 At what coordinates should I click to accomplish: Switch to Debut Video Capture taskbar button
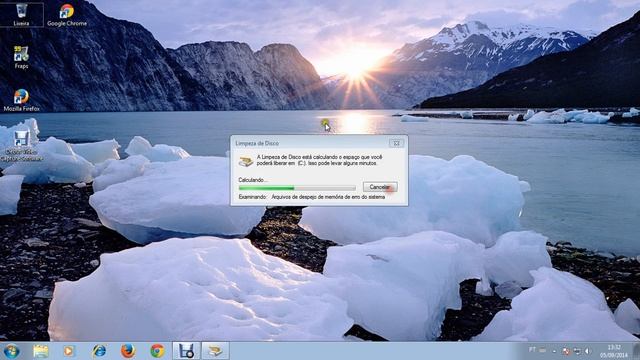click(186, 351)
